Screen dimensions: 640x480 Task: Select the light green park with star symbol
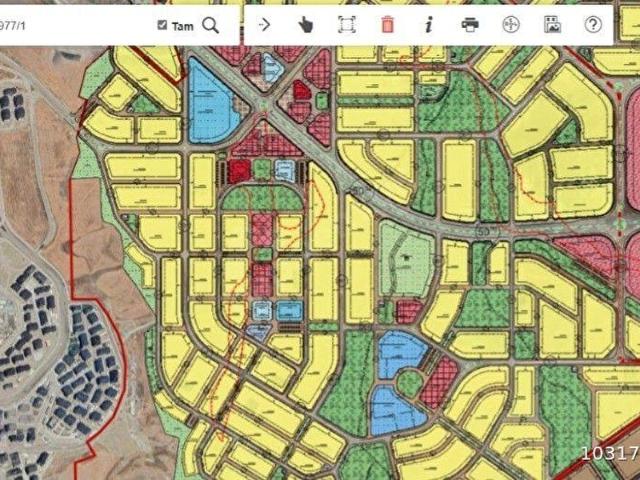click(x=405, y=260)
